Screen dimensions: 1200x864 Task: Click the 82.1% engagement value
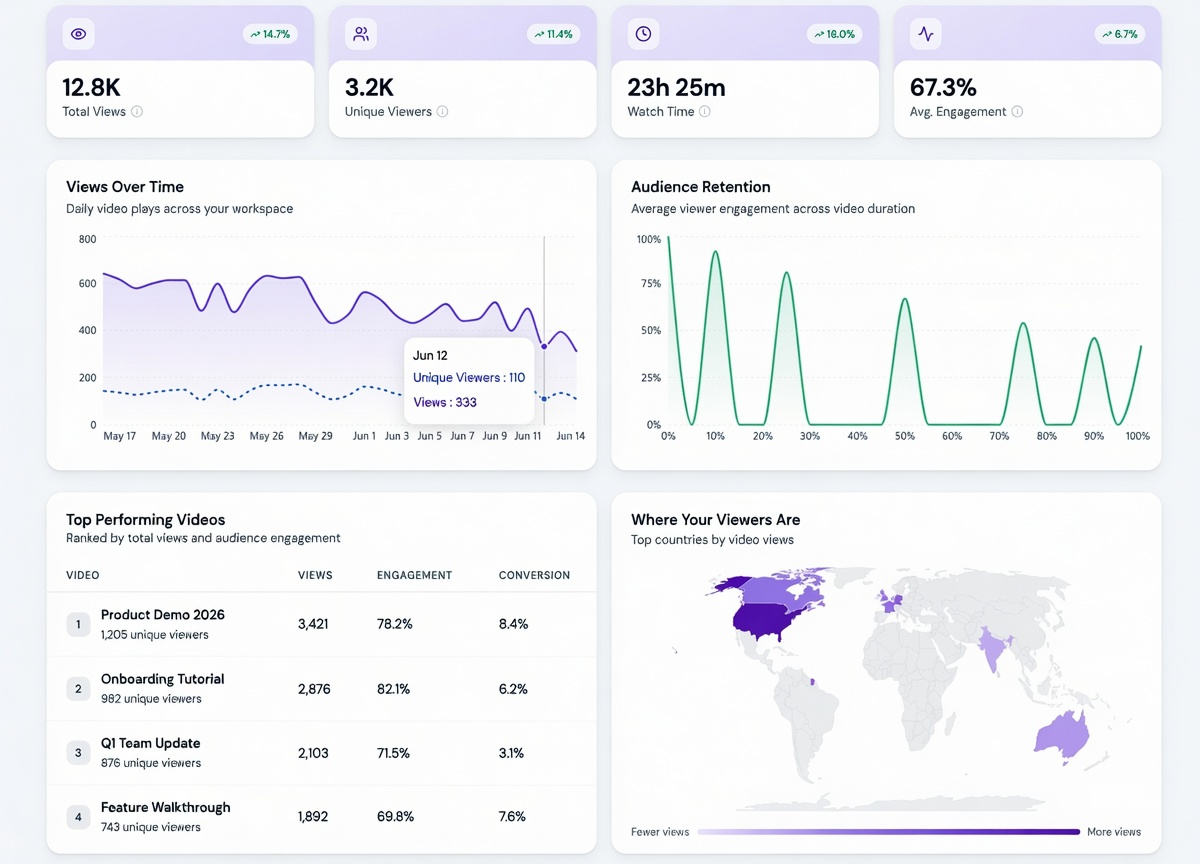tap(394, 689)
